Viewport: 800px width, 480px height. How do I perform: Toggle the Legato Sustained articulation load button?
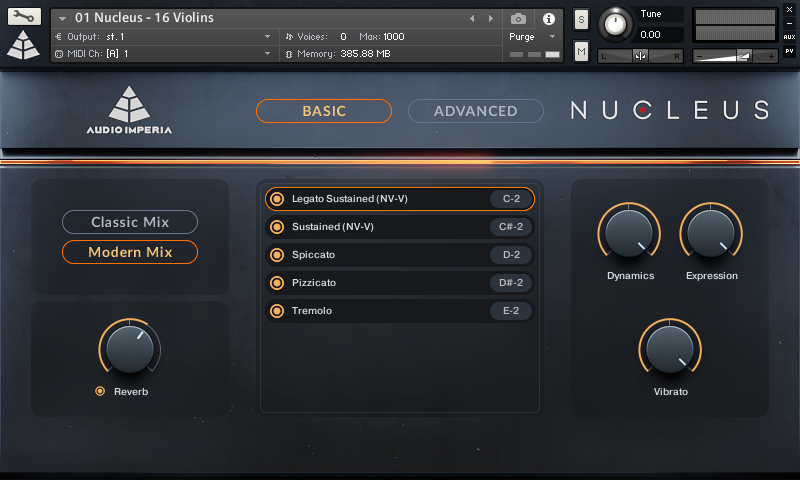[277, 199]
